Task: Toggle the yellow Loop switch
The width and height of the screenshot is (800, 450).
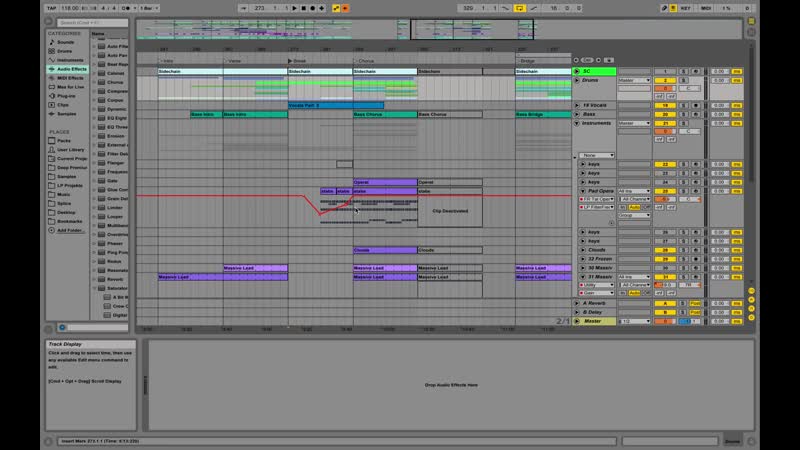Action: [x=519, y=8]
